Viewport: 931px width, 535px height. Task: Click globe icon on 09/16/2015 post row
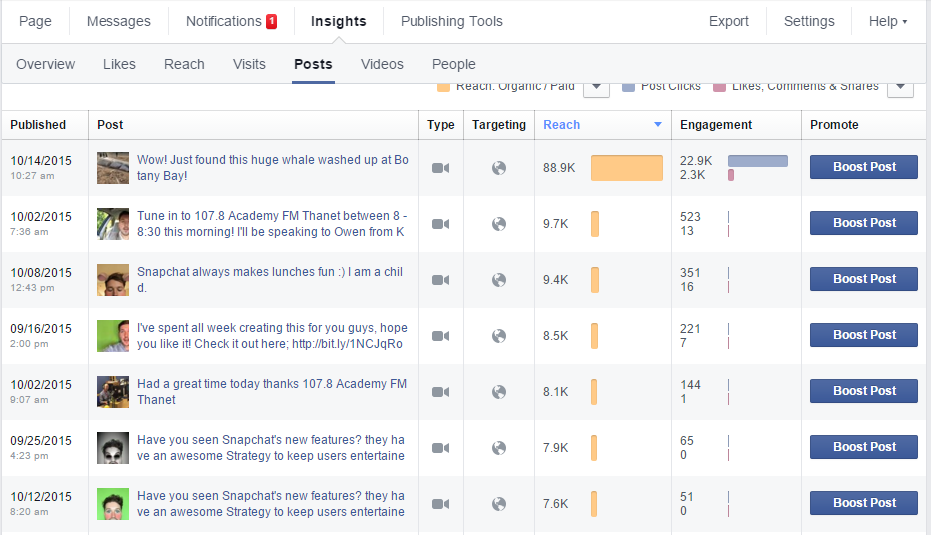pyautogui.click(x=499, y=336)
